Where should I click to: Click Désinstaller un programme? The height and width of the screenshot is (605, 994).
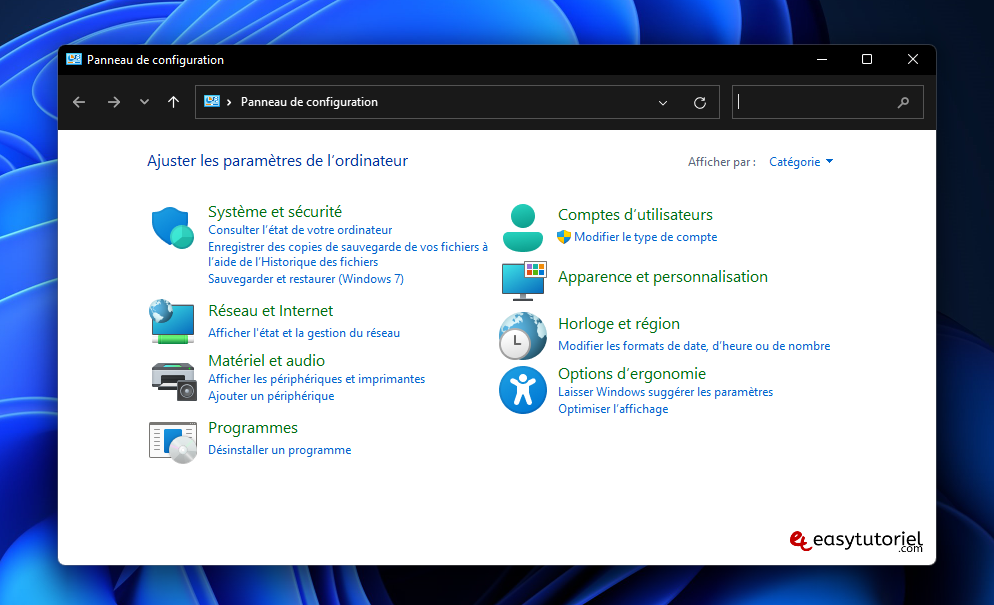pyautogui.click(x=279, y=450)
